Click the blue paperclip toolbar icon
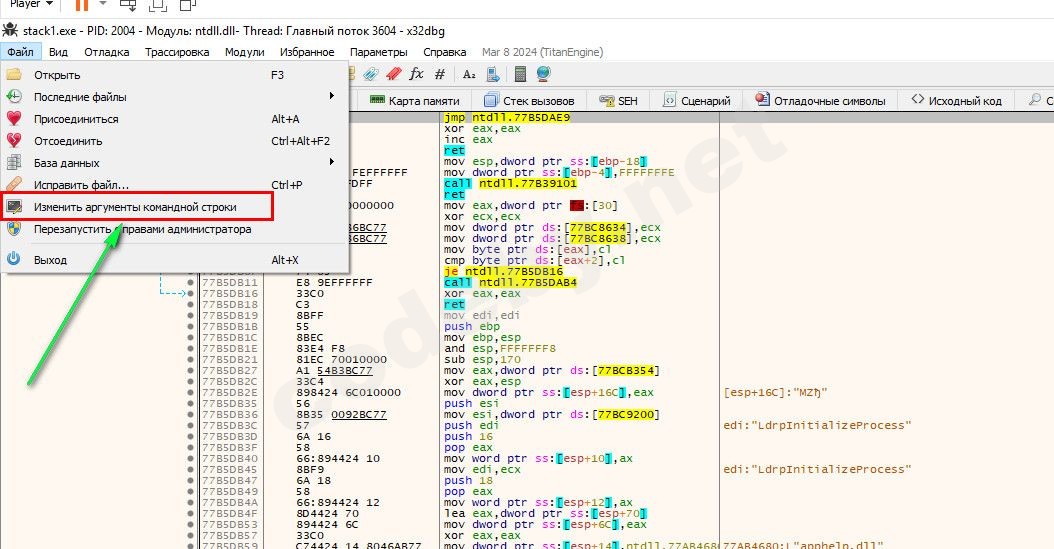Image resolution: width=1054 pixels, height=549 pixels. tap(371, 74)
